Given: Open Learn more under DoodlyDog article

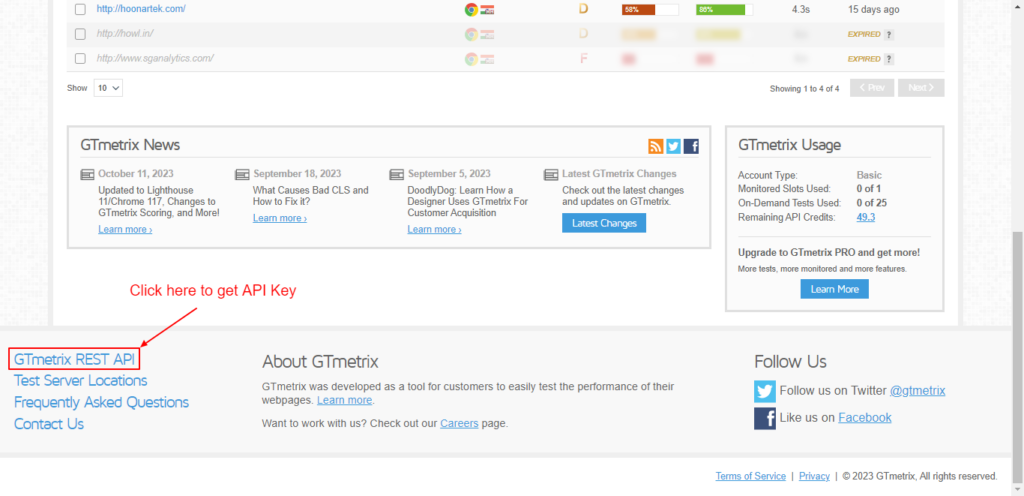Looking at the screenshot, I should click(434, 230).
